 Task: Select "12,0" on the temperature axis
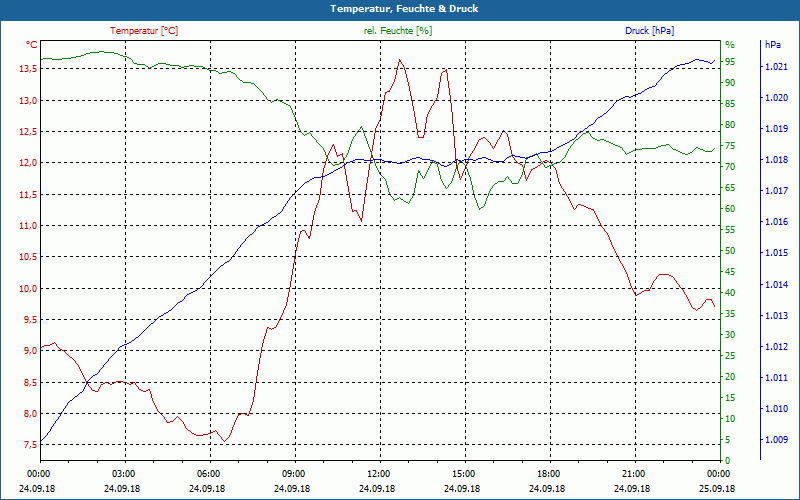click(28, 163)
